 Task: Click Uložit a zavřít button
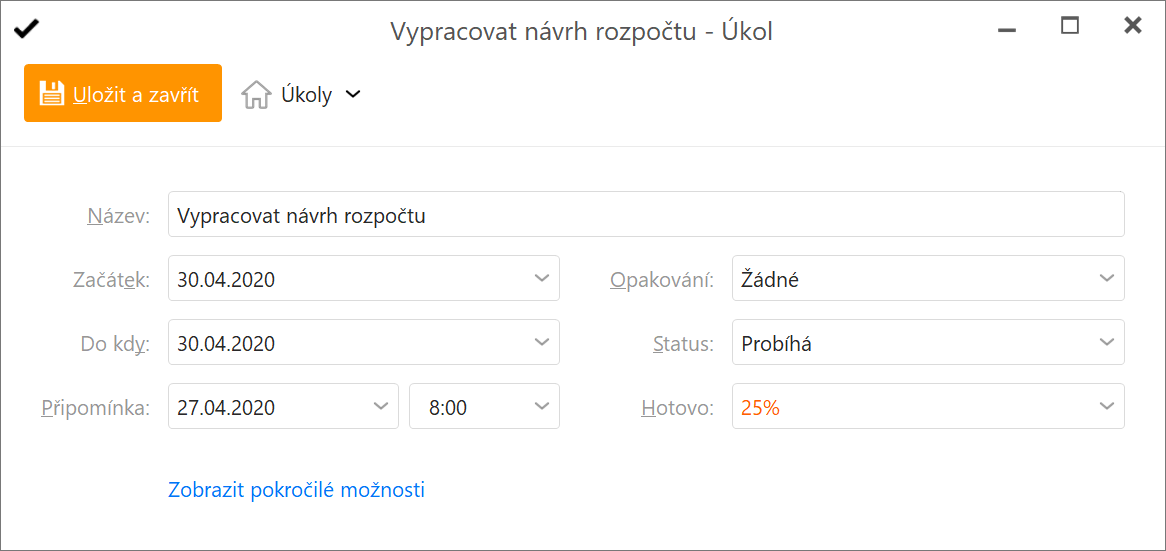[123, 93]
